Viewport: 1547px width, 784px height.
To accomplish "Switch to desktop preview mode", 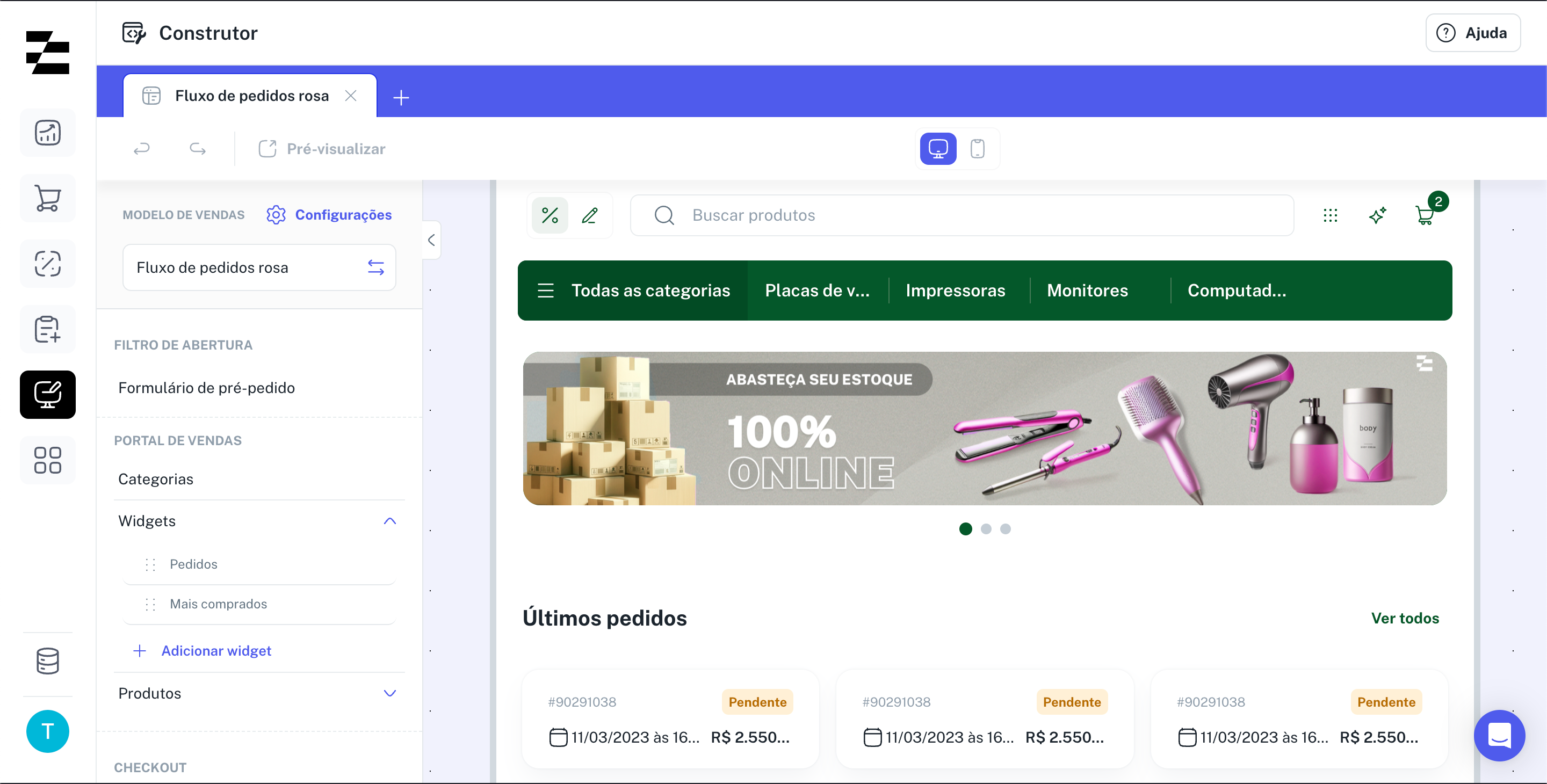I will coord(938,148).
